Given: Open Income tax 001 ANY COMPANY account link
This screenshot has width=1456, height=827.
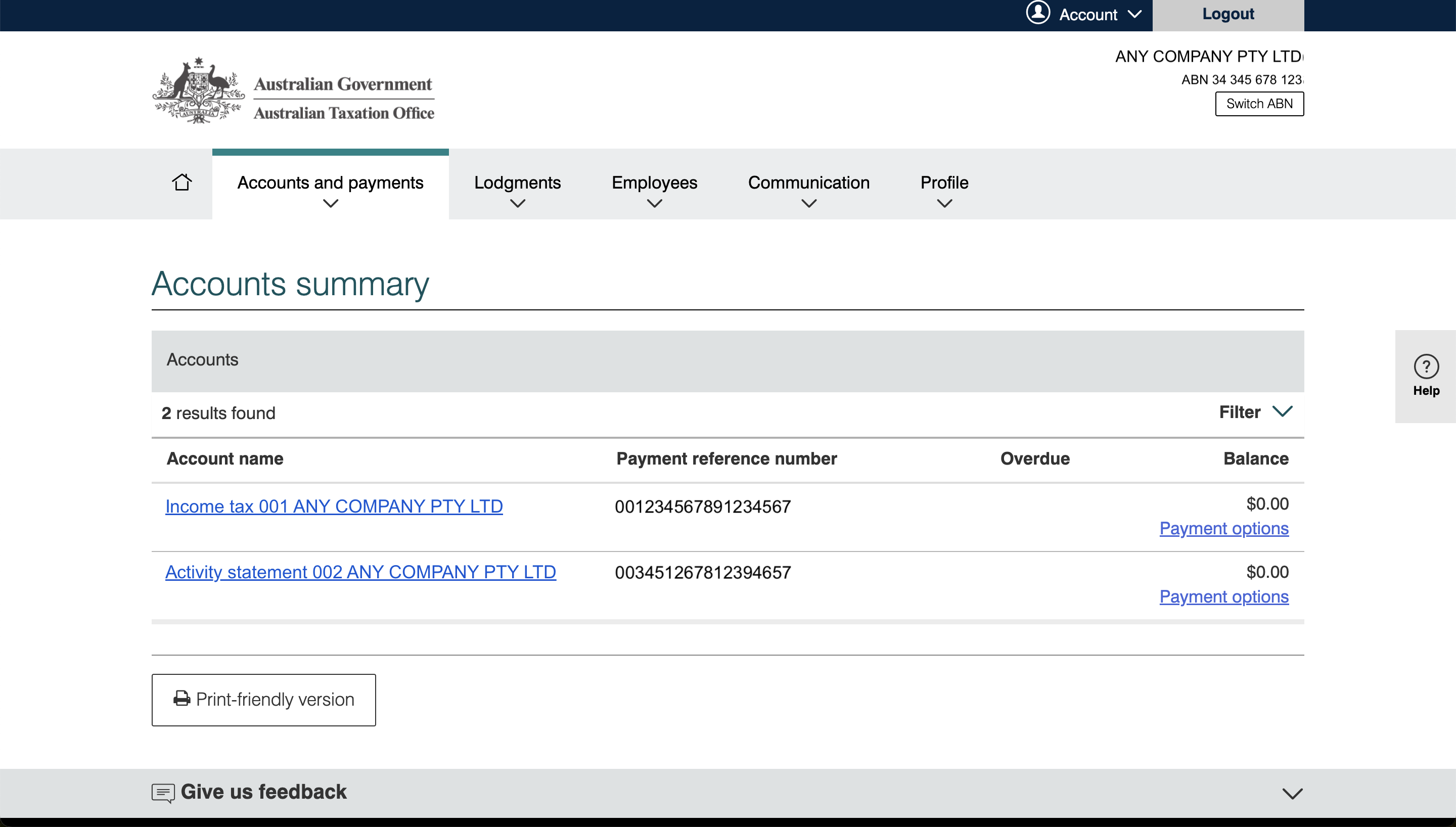Looking at the screenshot, I should point(334,506).
